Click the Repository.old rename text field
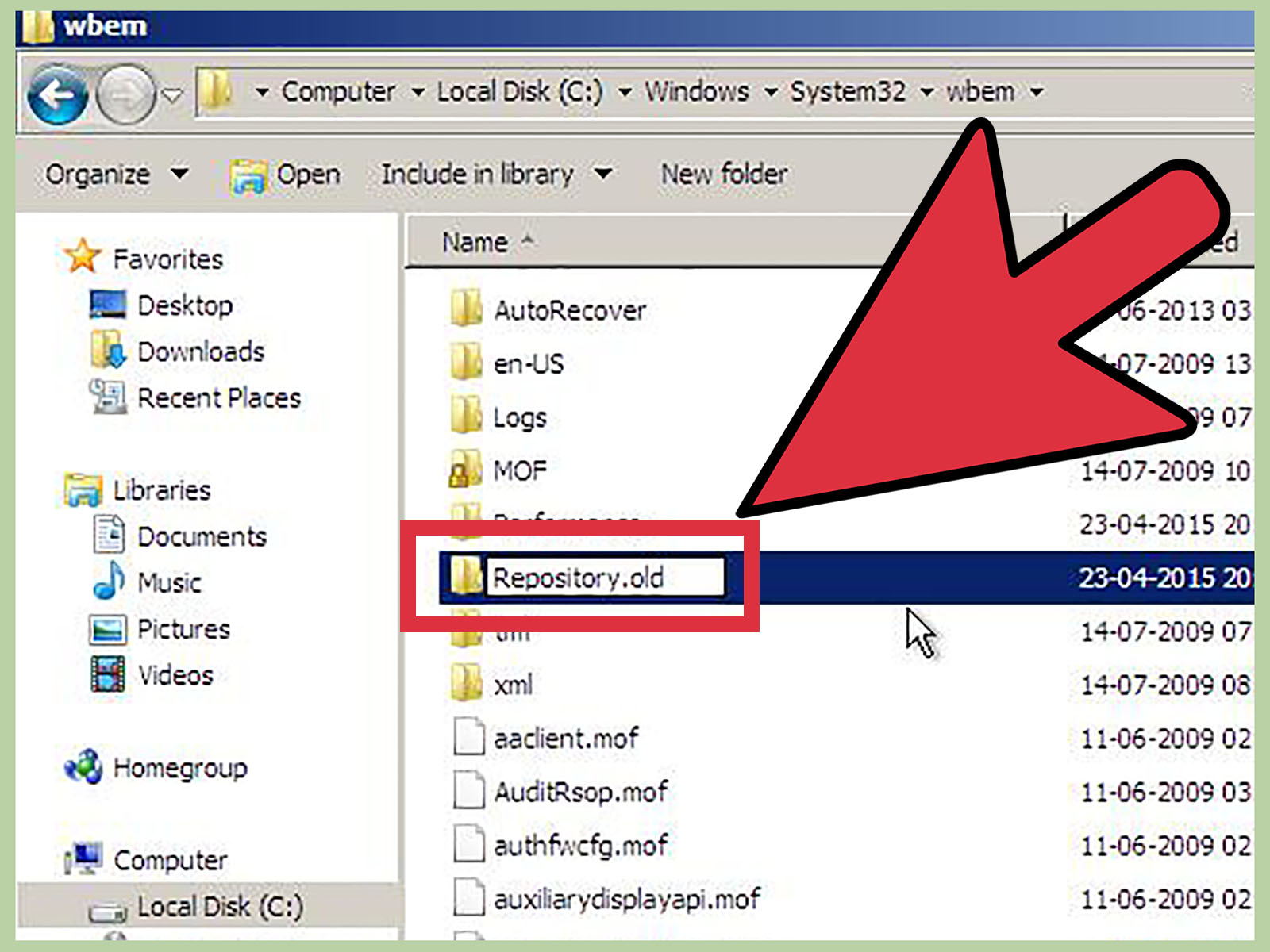1270x952 pixels. [x=605, y=577]
